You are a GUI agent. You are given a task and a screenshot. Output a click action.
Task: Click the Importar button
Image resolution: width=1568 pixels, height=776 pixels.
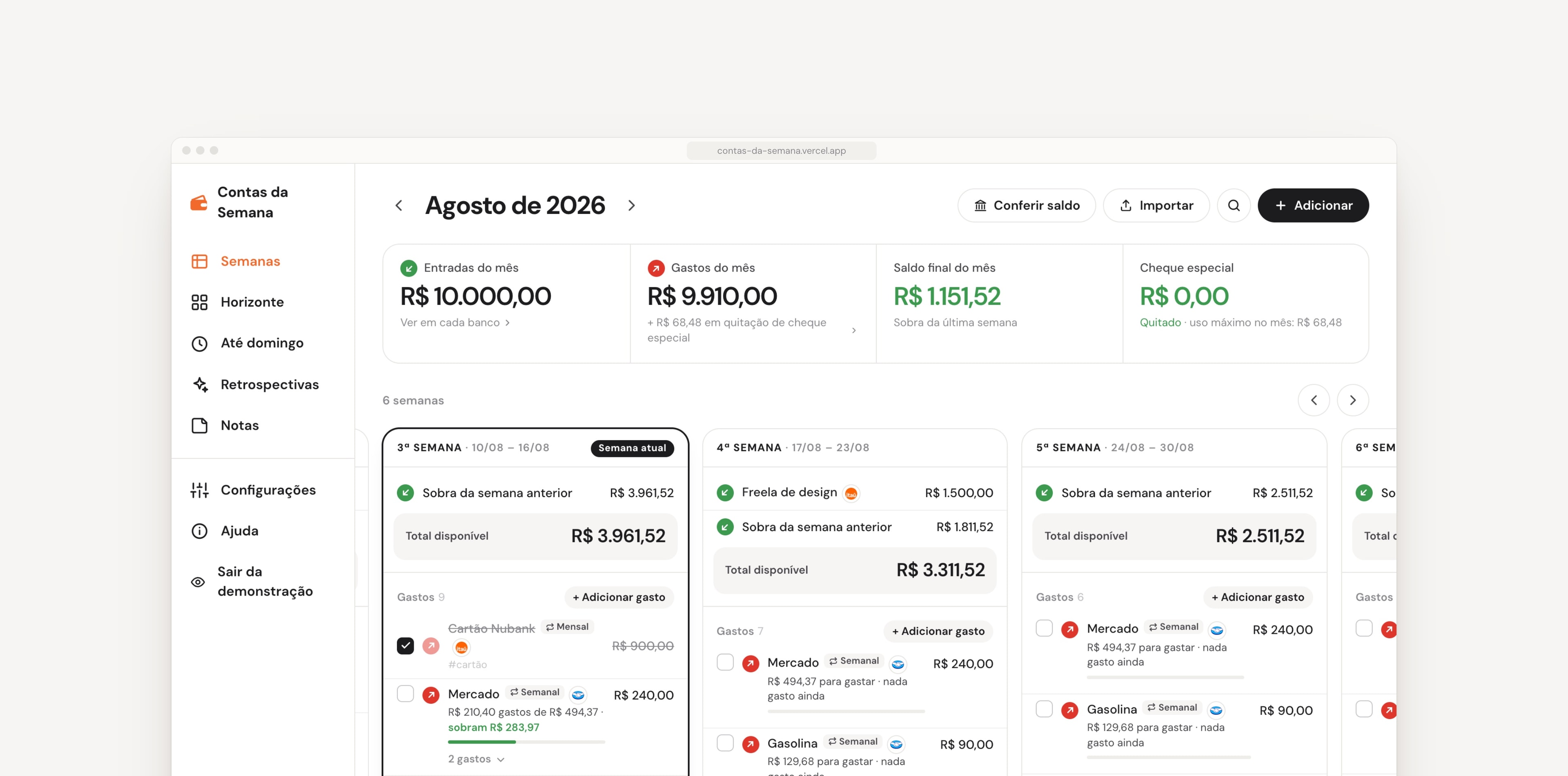coord(1156,205)
